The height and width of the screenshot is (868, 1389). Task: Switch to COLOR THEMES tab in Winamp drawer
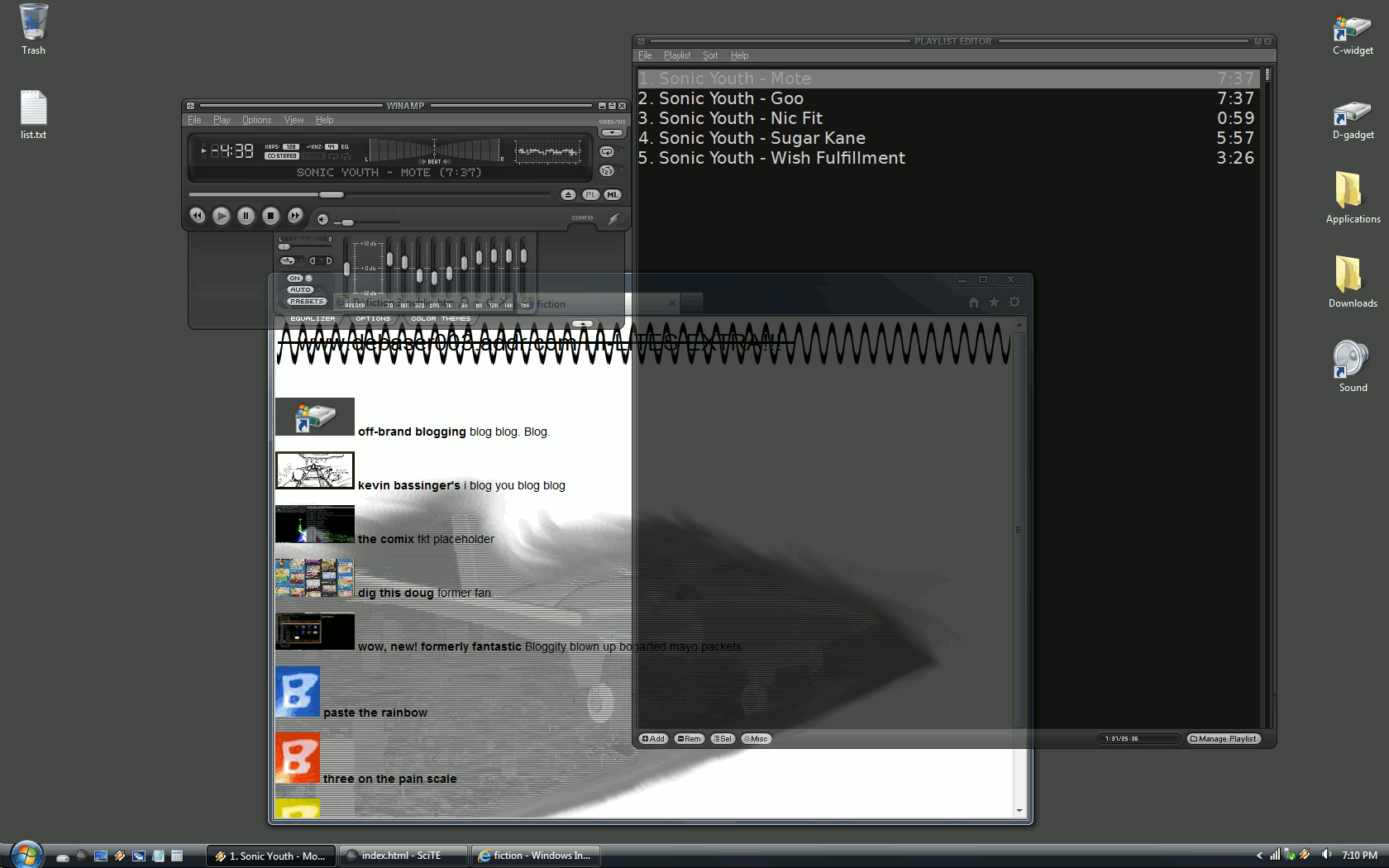tap(441, 319)
